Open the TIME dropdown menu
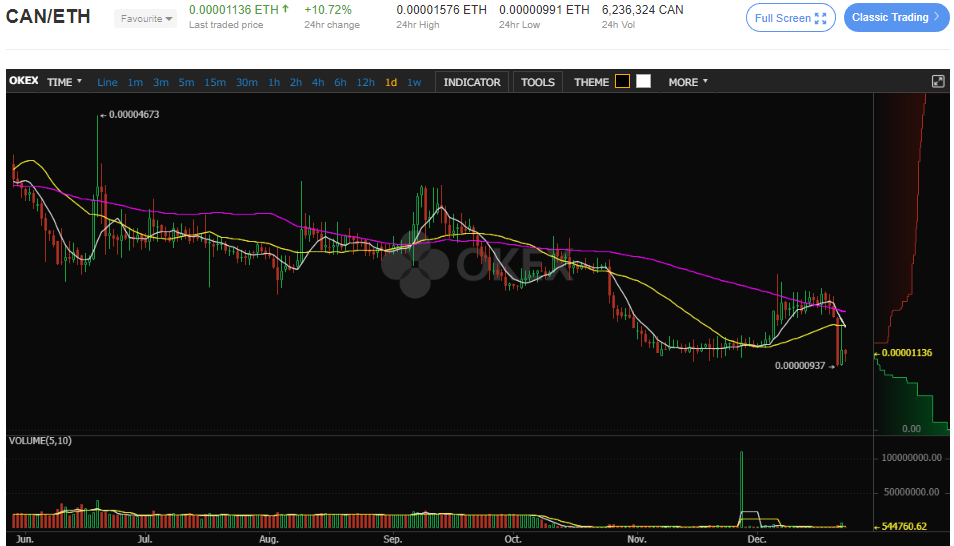This screenshot has height=546, width=954. 65,82
